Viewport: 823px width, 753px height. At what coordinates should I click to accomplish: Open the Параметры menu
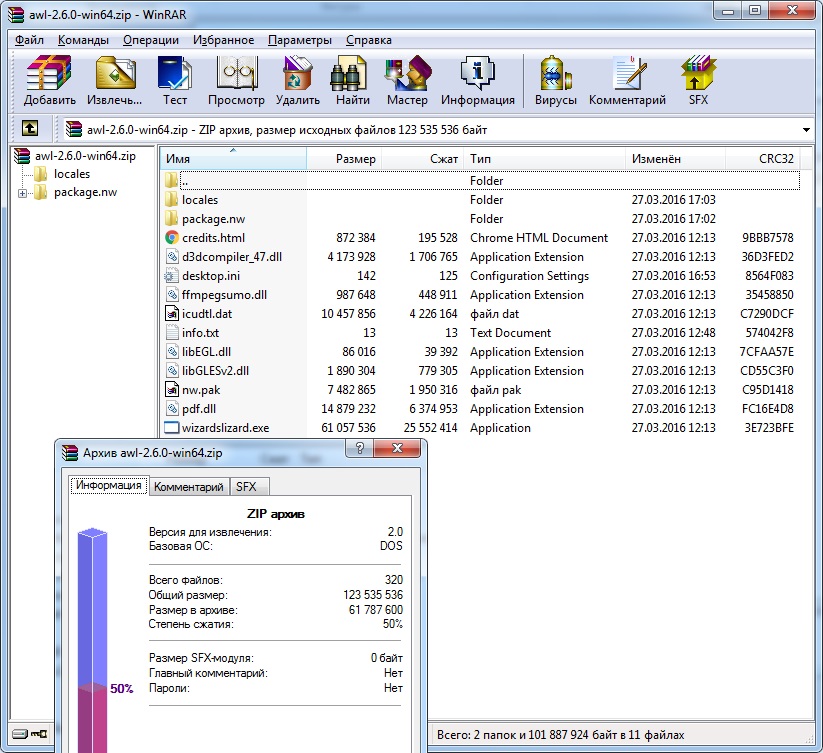[x=300, y=40]
